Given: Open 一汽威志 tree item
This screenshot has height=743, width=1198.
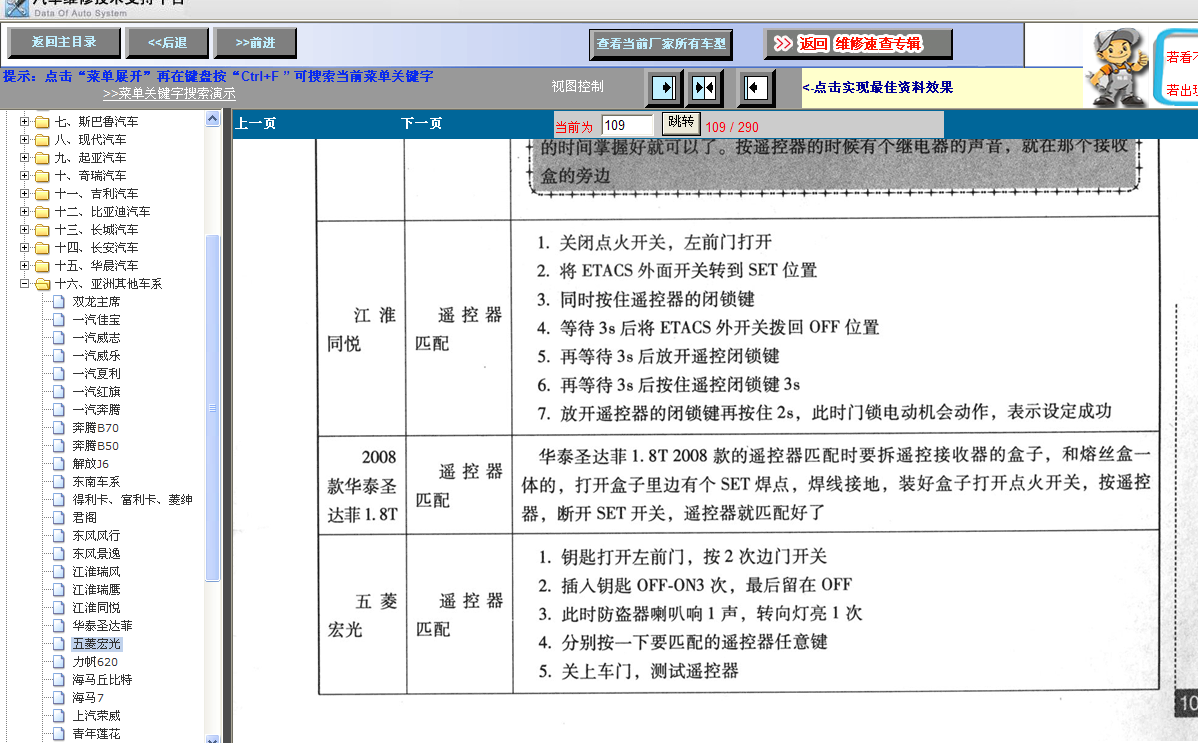Looking at the screenshot, I should (x=96, y=338).
